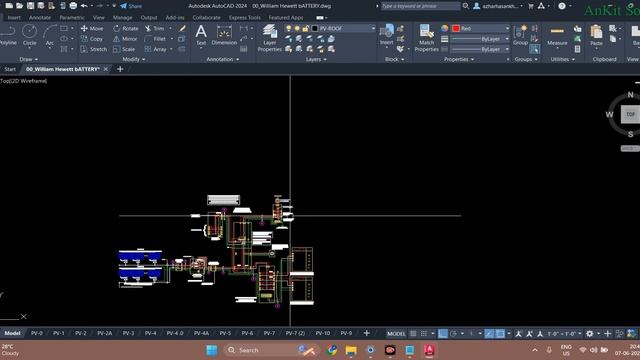Click the Plot printer icon in quick access
This screenshot has height=360, width=640.
pyautogui.click(x=73, y=6)
